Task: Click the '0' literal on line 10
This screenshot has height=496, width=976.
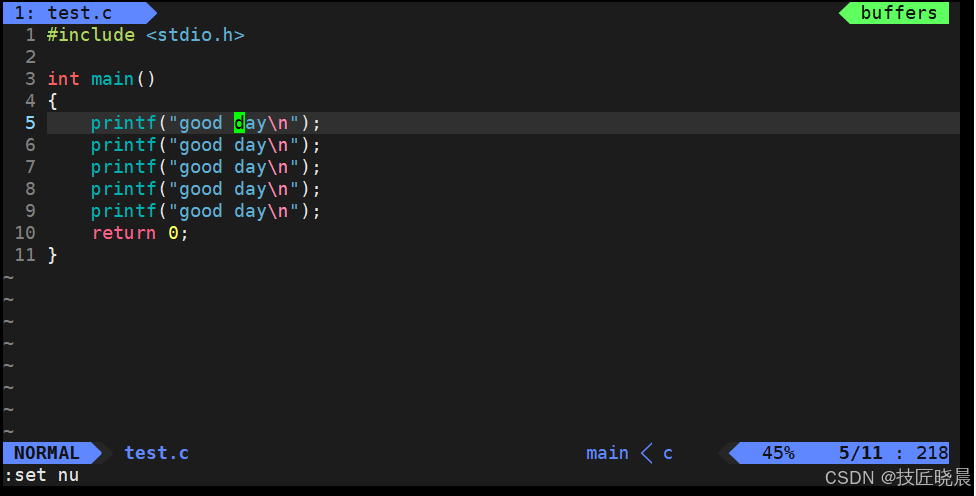Action: pos(173,233)
